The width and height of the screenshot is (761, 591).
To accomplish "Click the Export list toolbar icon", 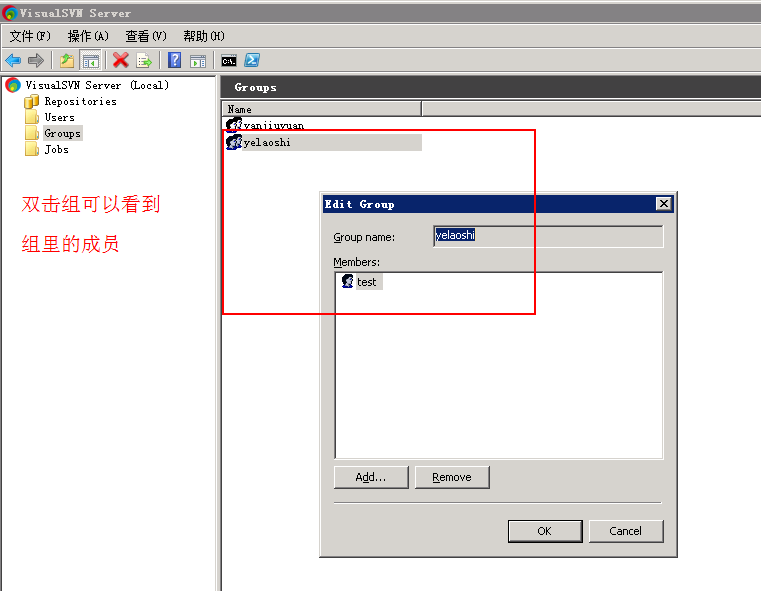I will pos(144,61).
